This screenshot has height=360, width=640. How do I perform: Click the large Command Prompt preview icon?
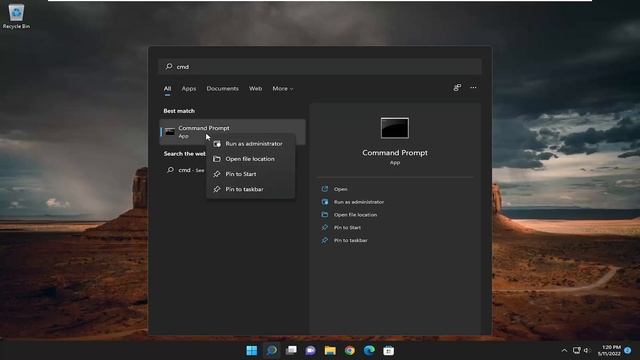pyautogui.click(x=395, y=128)
